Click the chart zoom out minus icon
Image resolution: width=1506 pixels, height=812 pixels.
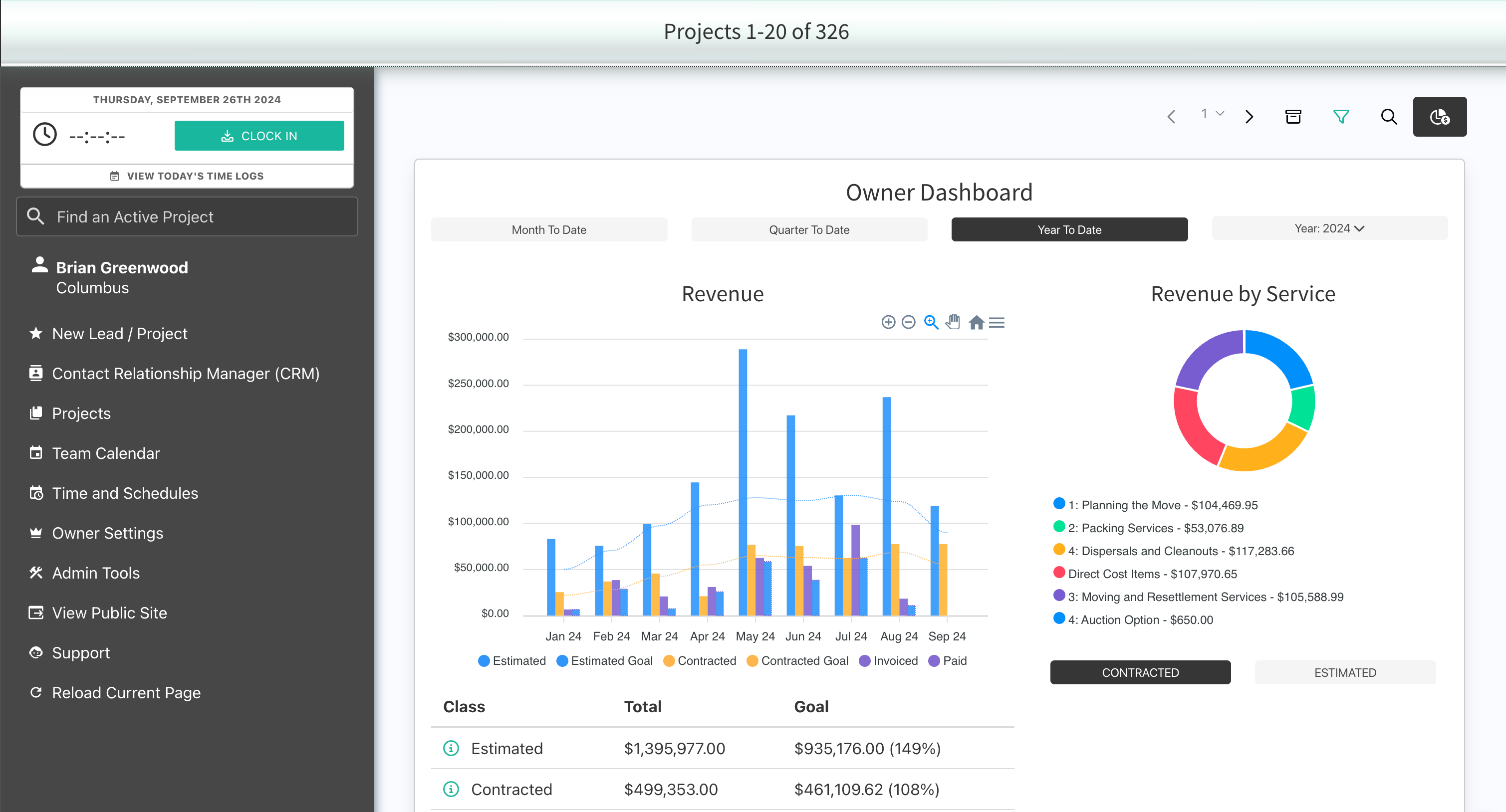(909, 322)
